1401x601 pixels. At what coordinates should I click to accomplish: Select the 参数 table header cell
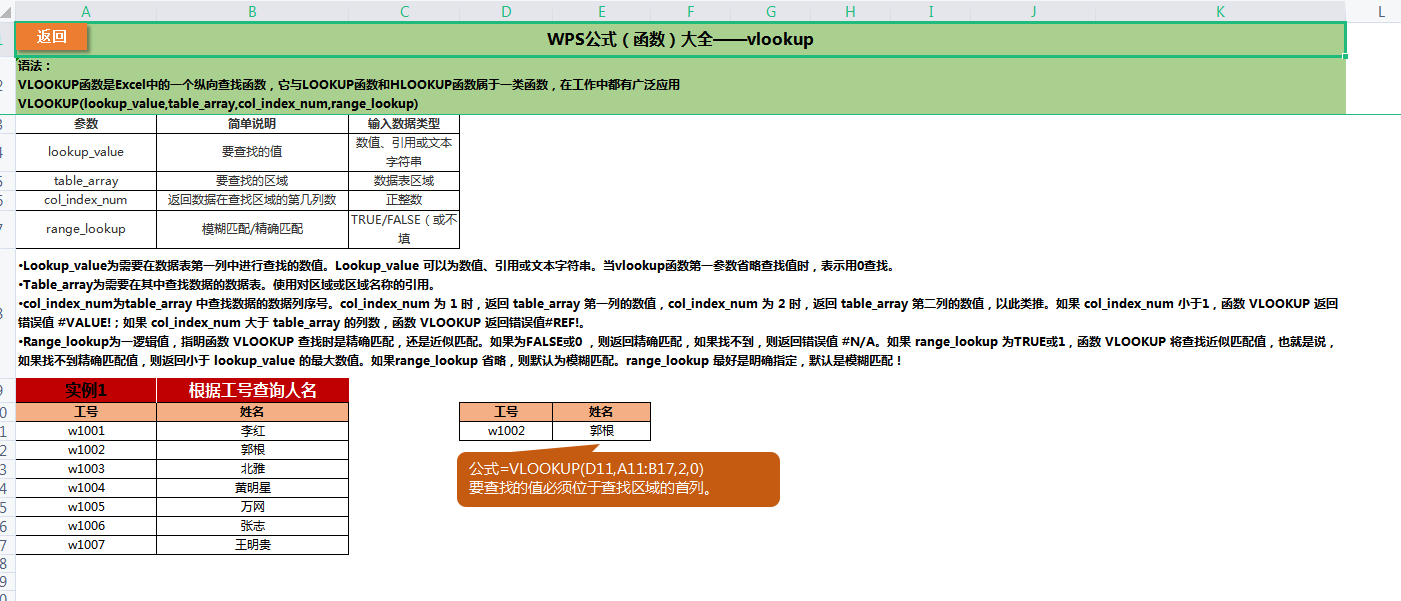[86, 123]
